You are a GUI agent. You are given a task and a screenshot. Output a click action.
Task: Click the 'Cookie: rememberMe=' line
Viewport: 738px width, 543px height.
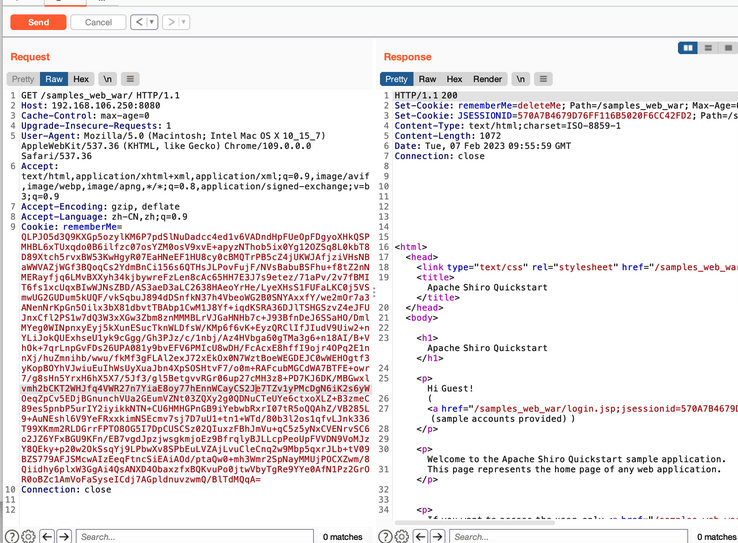72,227
